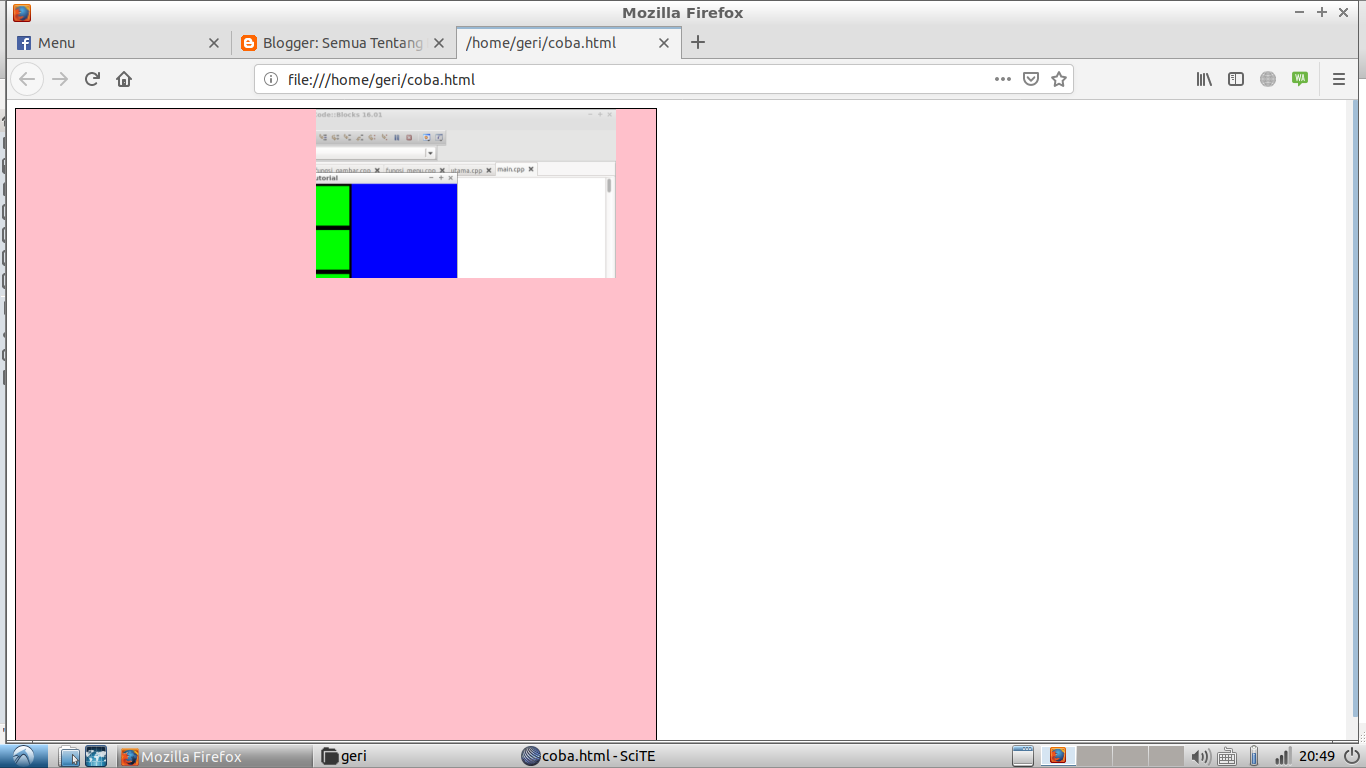Close the Facebook Menu tab
Screen dimensions: 1366x768
tap(213, 43)
